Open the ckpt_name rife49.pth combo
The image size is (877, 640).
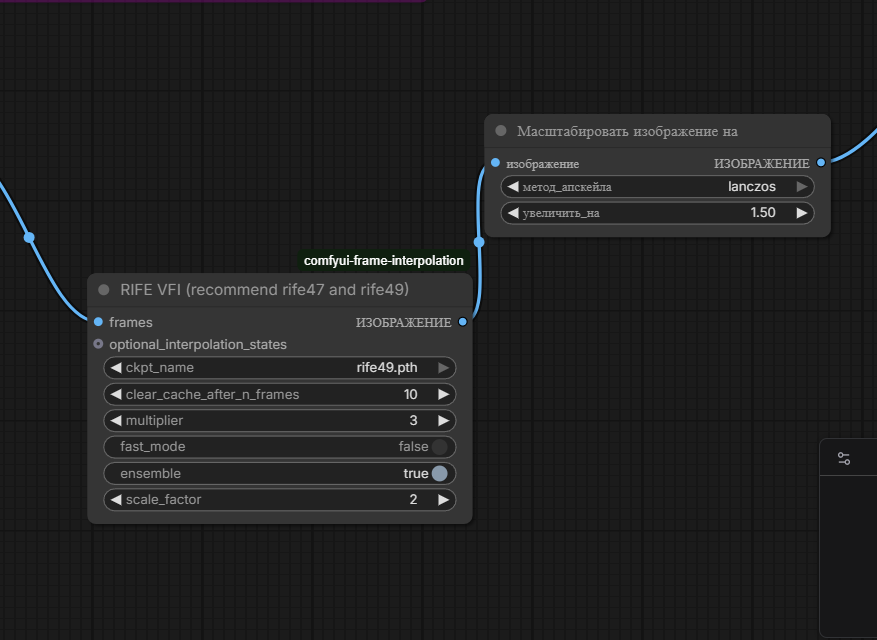click(x=280, y=368)
